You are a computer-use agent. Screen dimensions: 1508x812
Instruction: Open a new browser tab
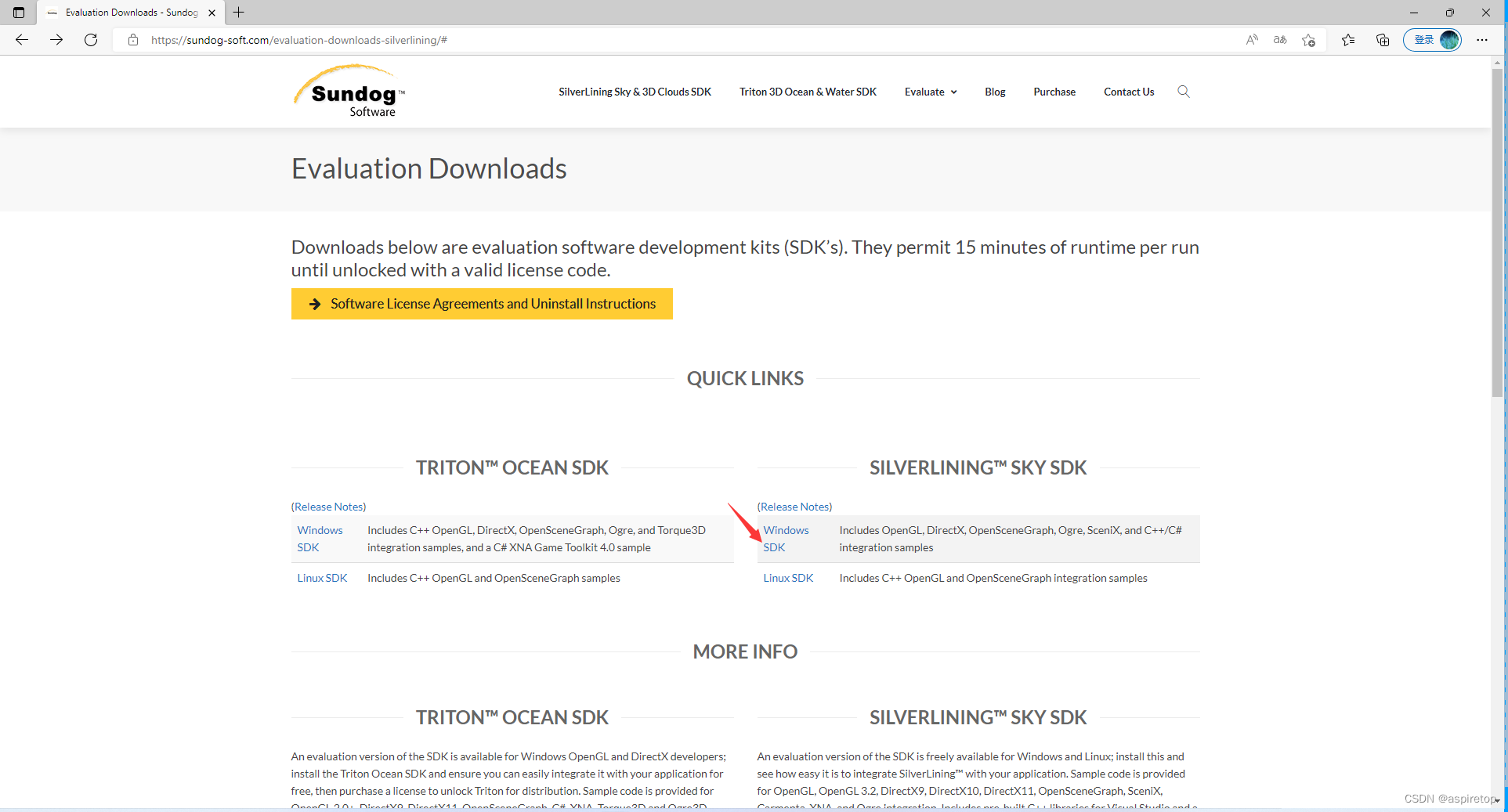(239, 13)
